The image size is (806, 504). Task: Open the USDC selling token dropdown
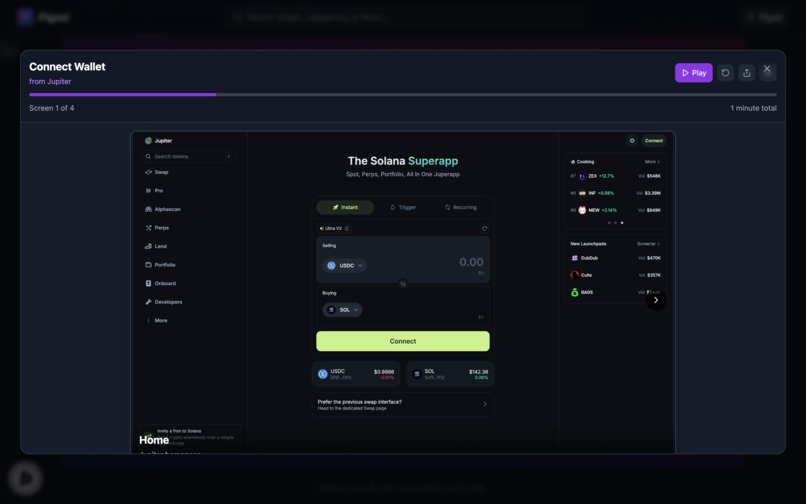pyautogui.click(x=345, y=265)
